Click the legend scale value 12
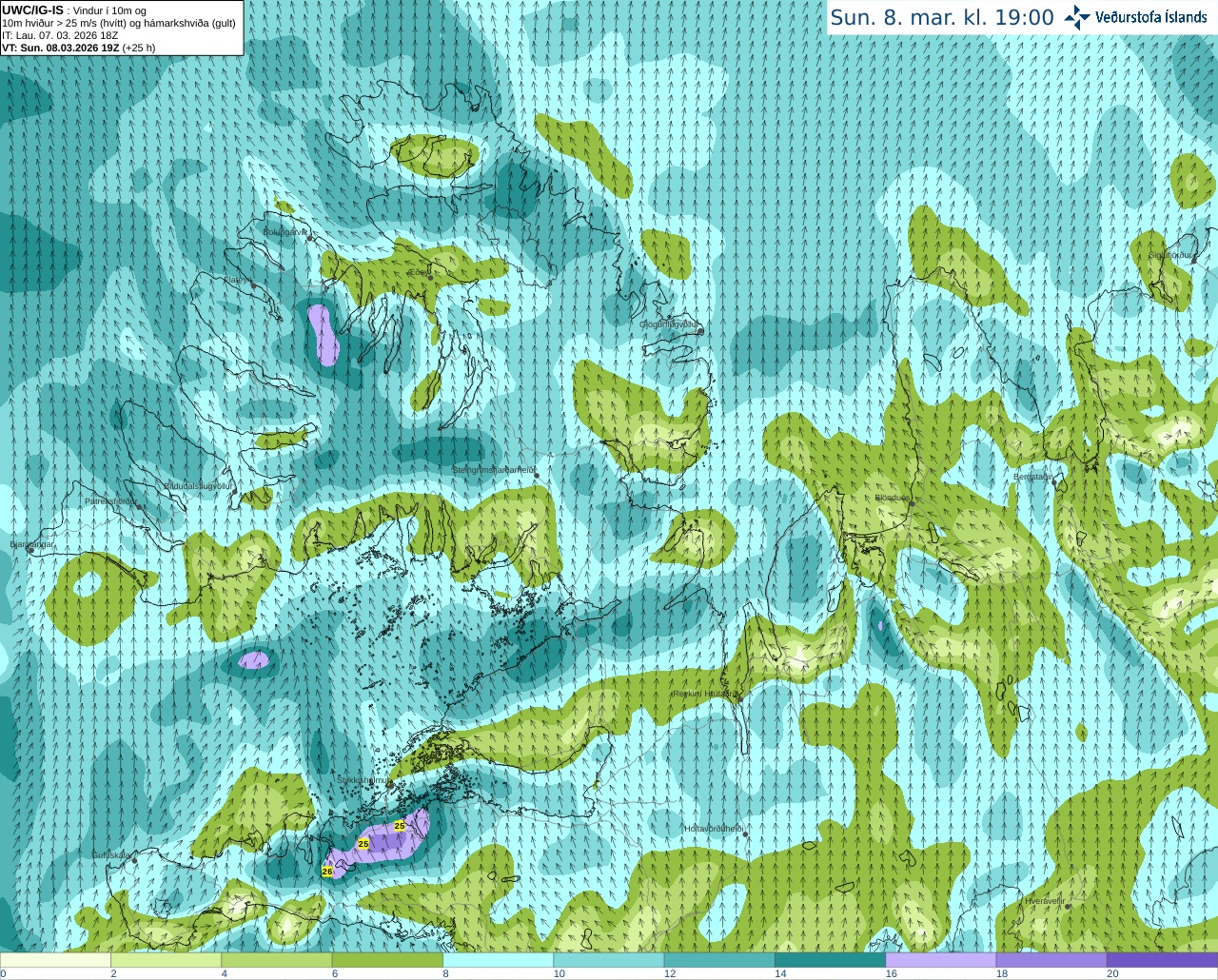Screen dimensions: 1218x980 coord(670,973)
